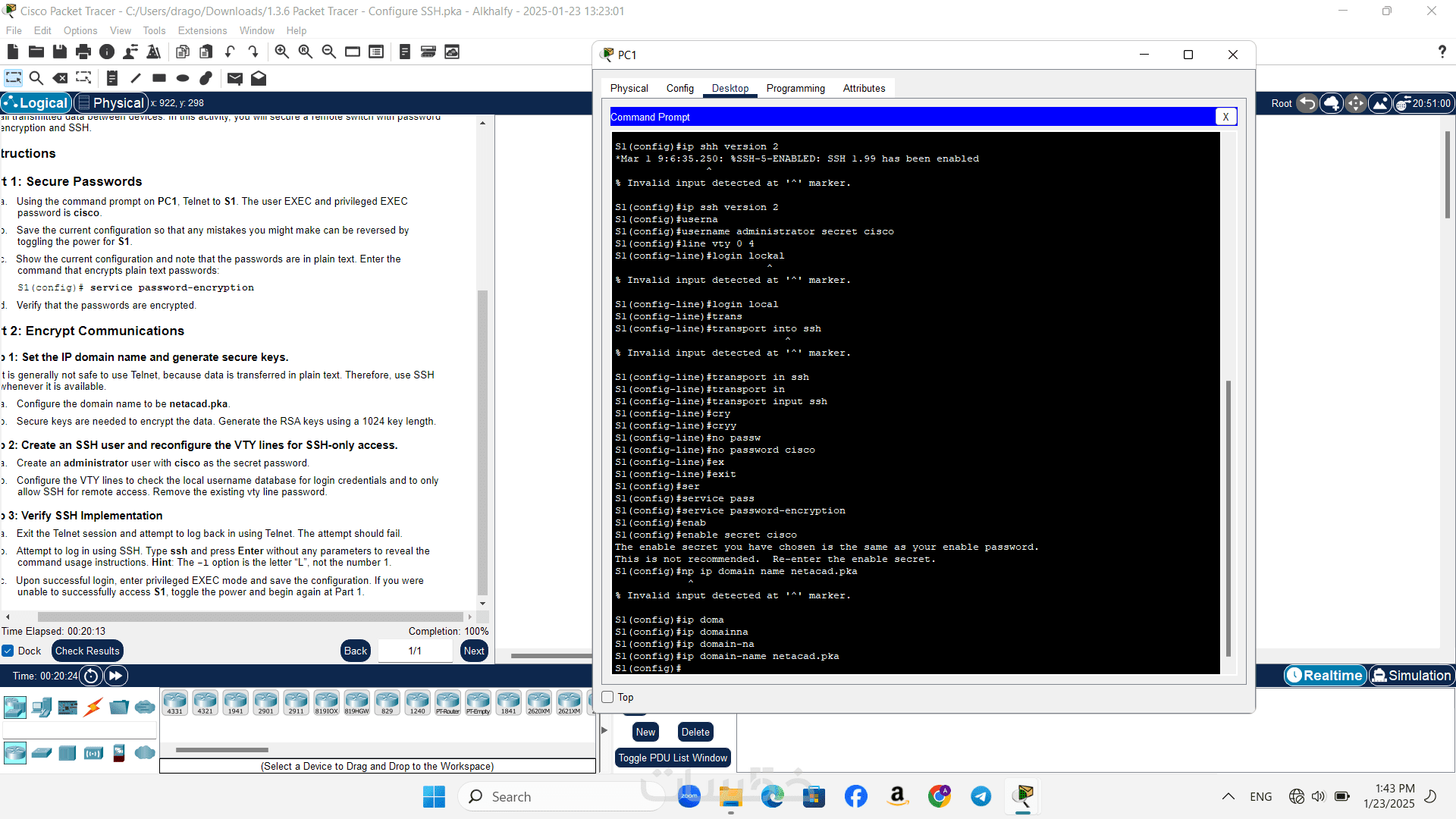Viewport: 1456px width, 819px height.
Task: Choose the Connections lightning bolt category
Action: point(93,708)
